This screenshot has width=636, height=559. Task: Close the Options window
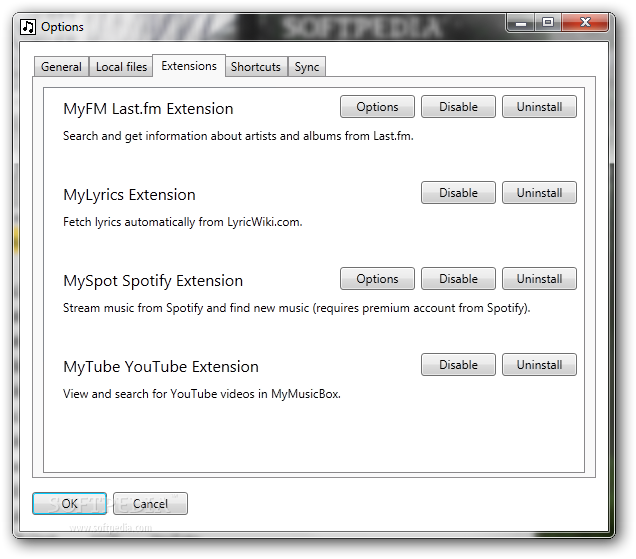[x=585, y=22]
